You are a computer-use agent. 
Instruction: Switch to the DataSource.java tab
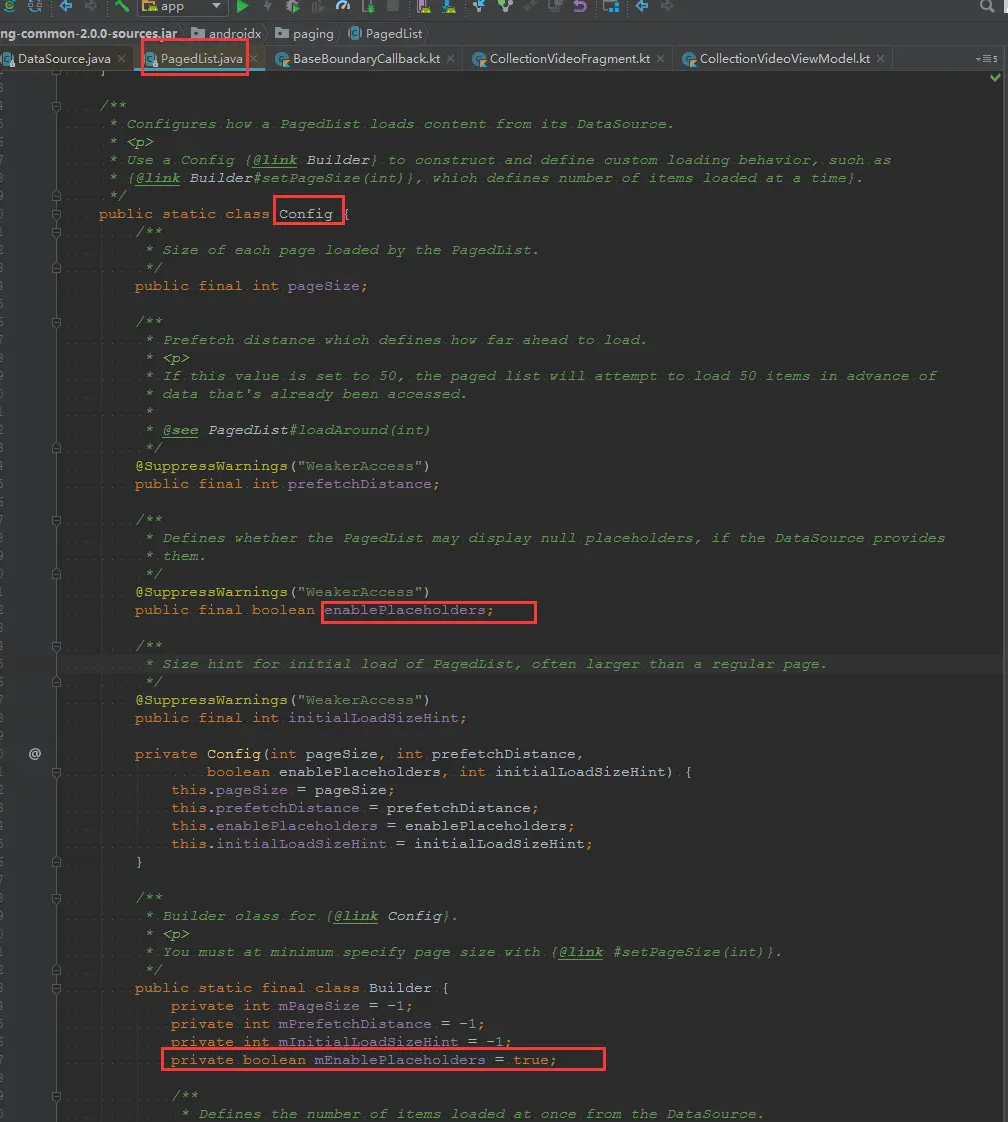point(64,59)
